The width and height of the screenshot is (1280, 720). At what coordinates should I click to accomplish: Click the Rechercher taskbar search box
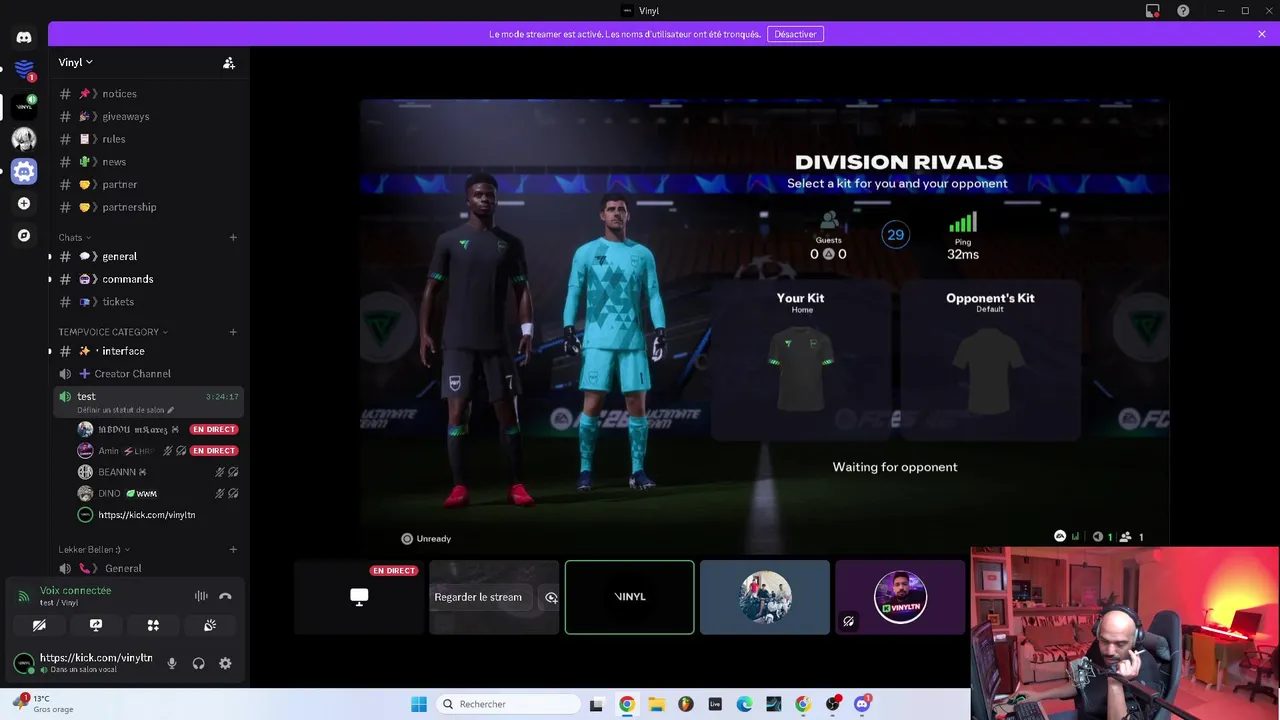(x=507, y=704)
